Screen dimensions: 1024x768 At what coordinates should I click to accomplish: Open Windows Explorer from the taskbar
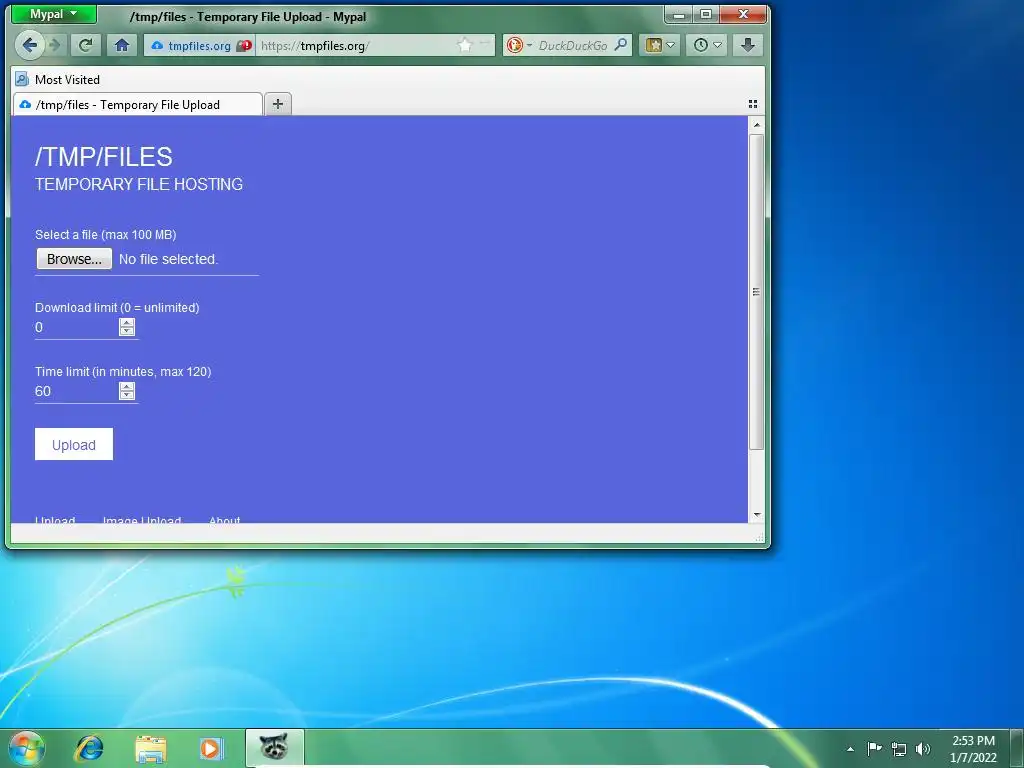click(151, 748)
